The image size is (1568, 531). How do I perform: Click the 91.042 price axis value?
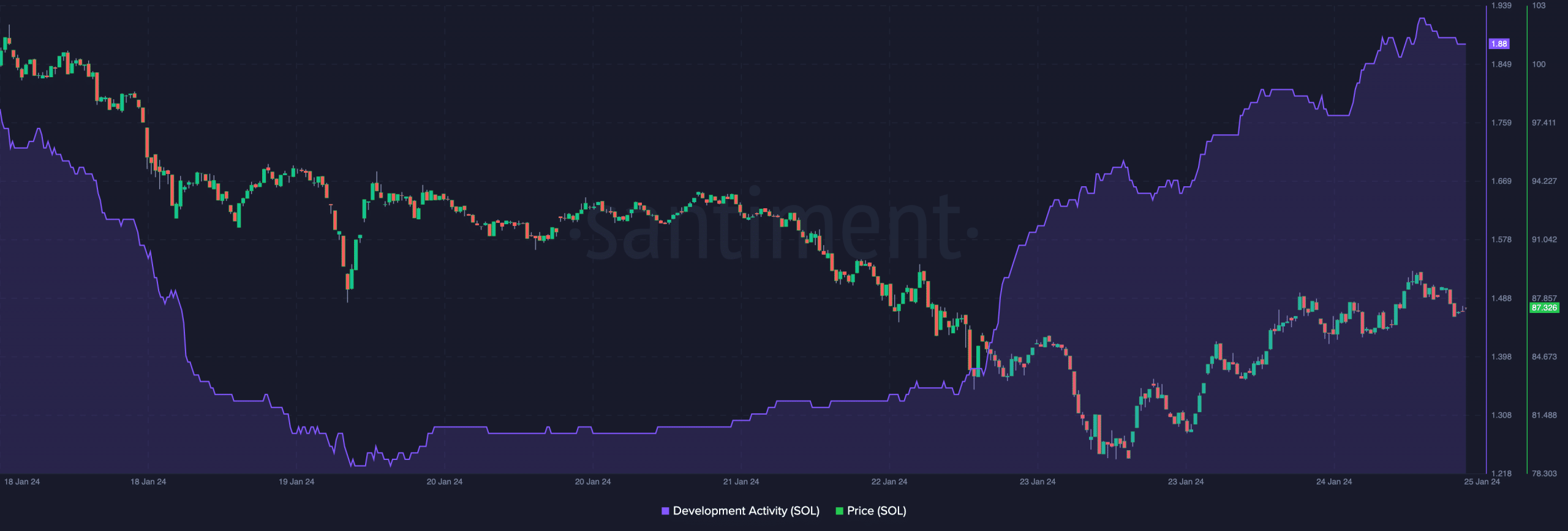(1543, 239)
